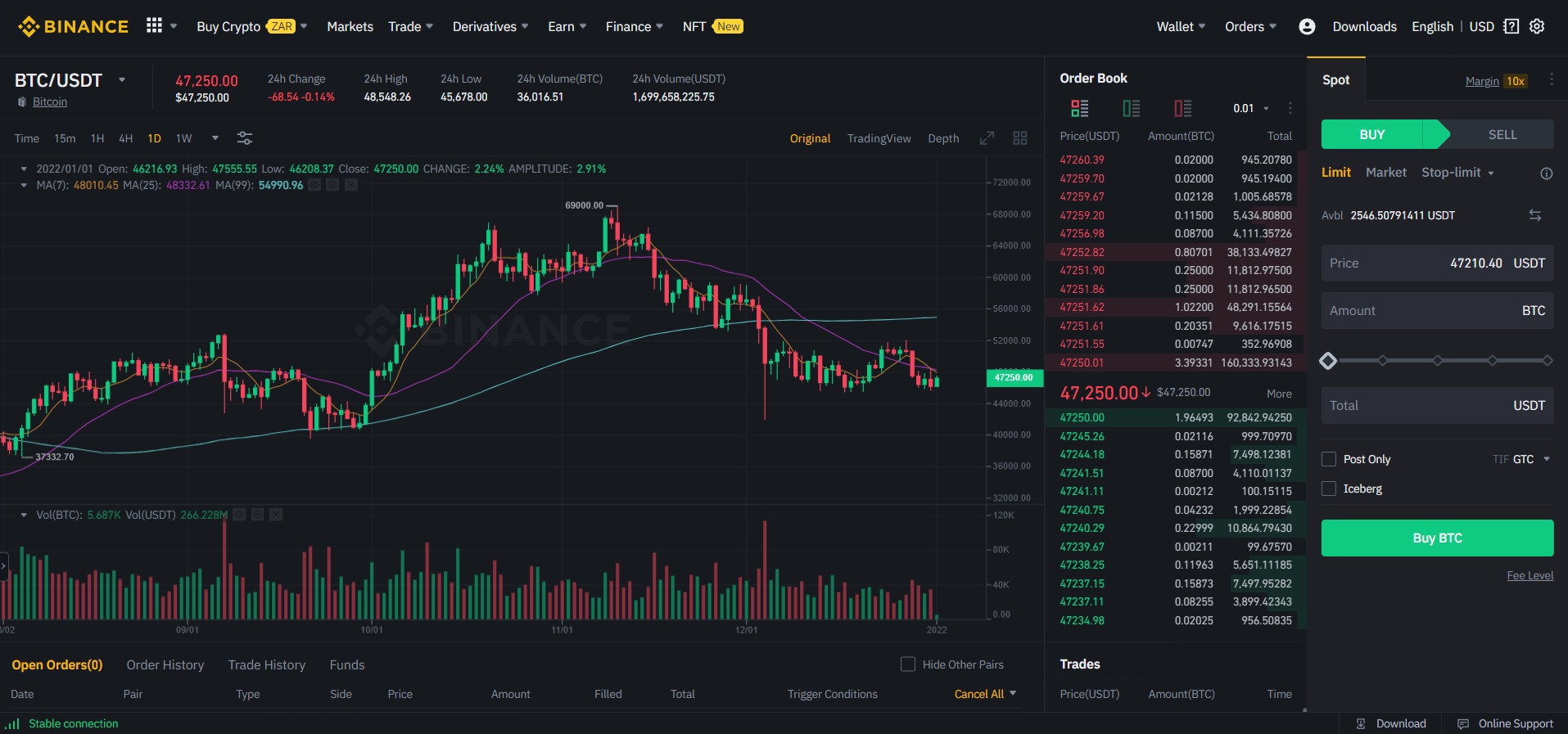Check Hide Other Pairs box
This screenshot has width=1568, height=734.
click(x=908, y=664)
